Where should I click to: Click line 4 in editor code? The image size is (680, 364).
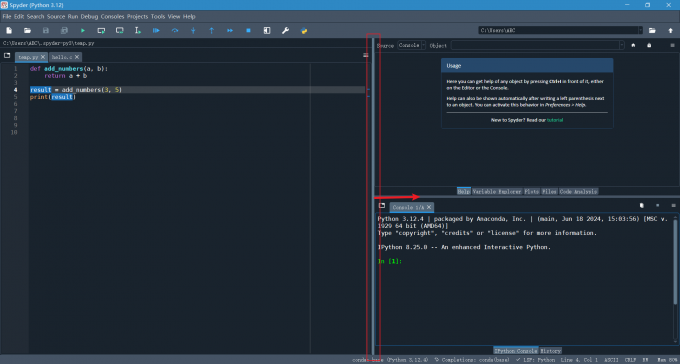(x=197, y=90)
